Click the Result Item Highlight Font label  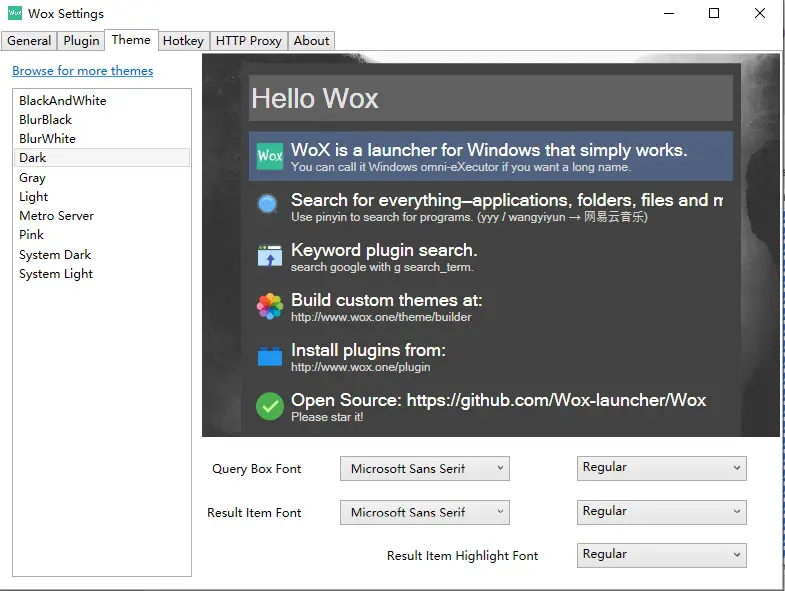(463, 556)
